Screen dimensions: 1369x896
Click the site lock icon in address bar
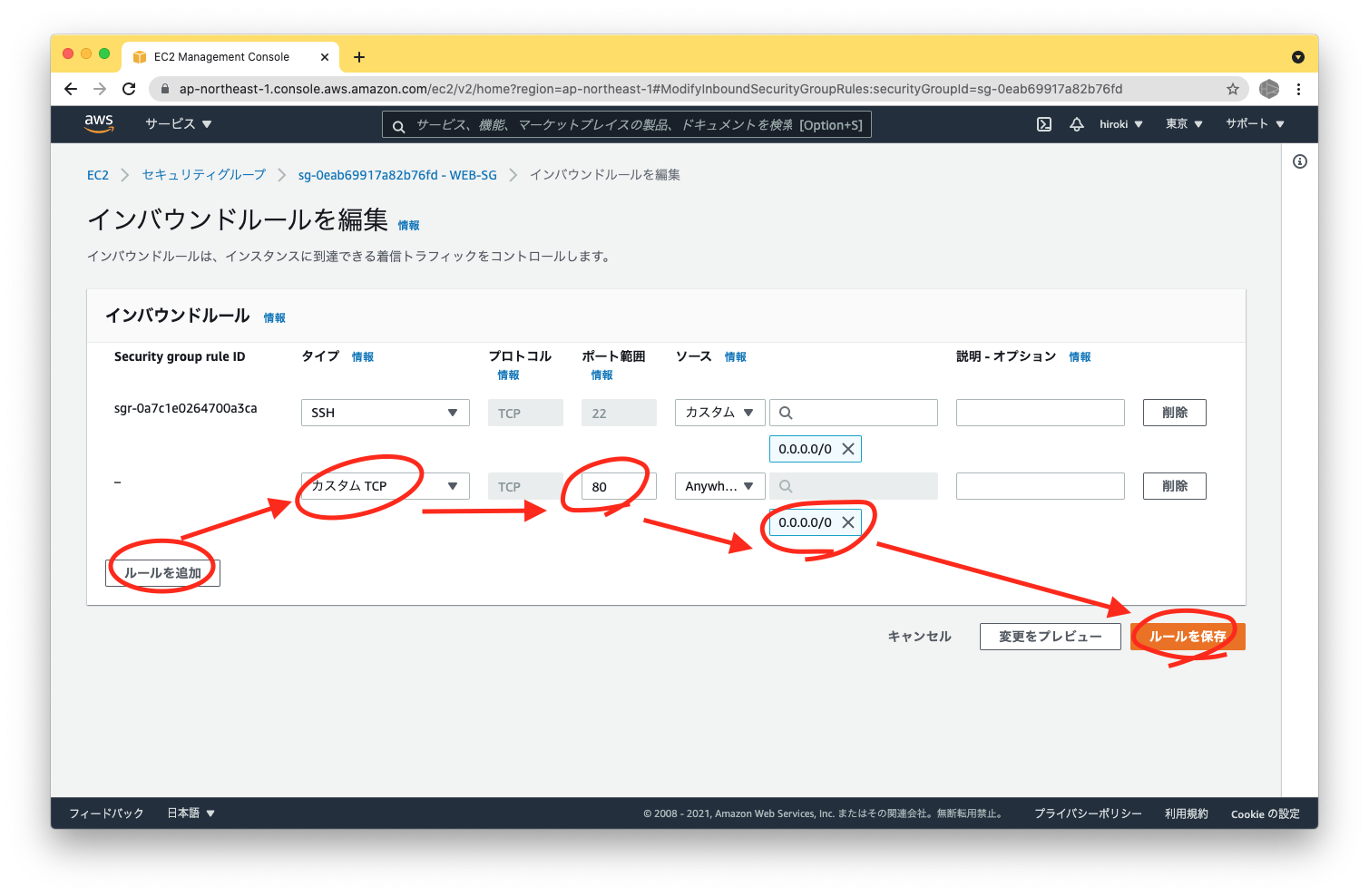(164, 89)
